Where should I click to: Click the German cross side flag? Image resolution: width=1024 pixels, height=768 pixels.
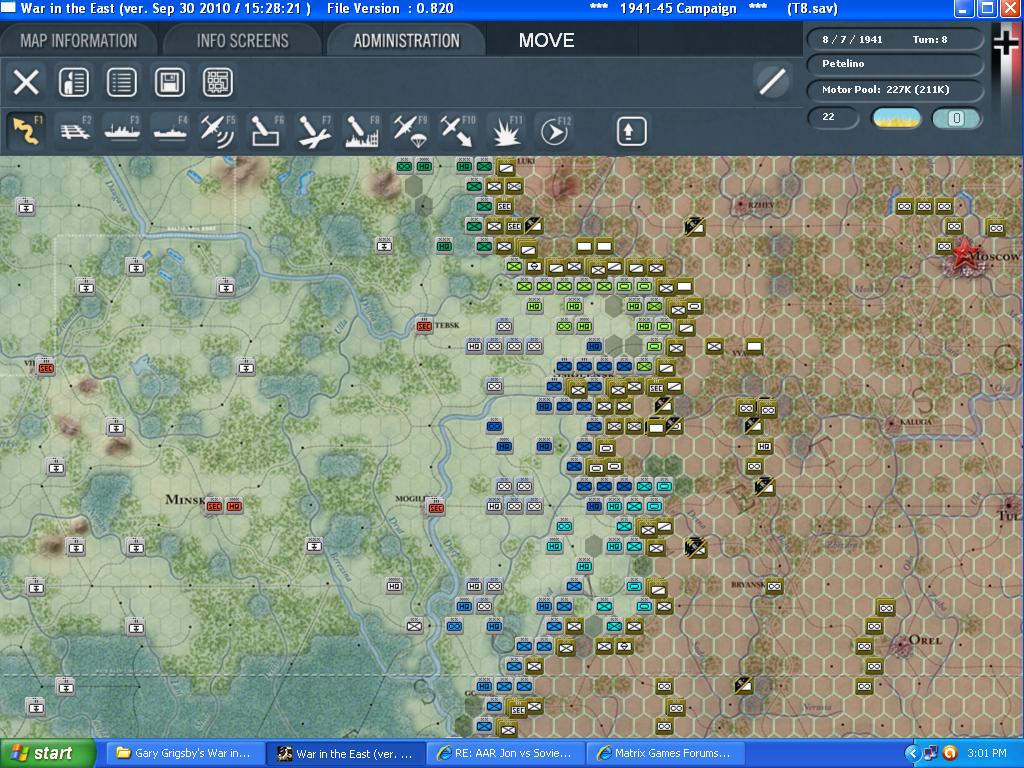pyautogui.click(x=1006, y=42)
